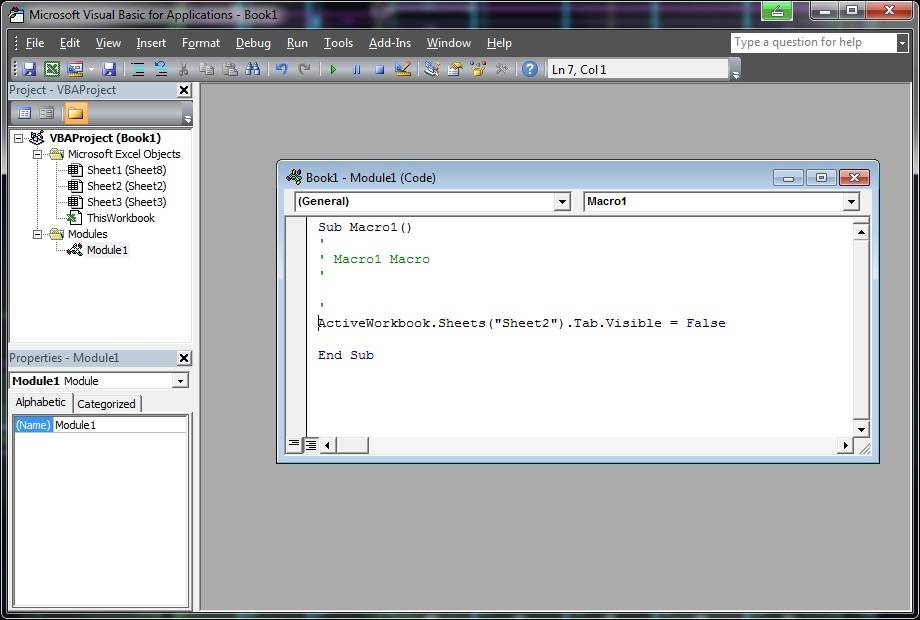Viewport: 920px width, 620px height.
Task: Click the Redo arrow icon
Action: 304,69
